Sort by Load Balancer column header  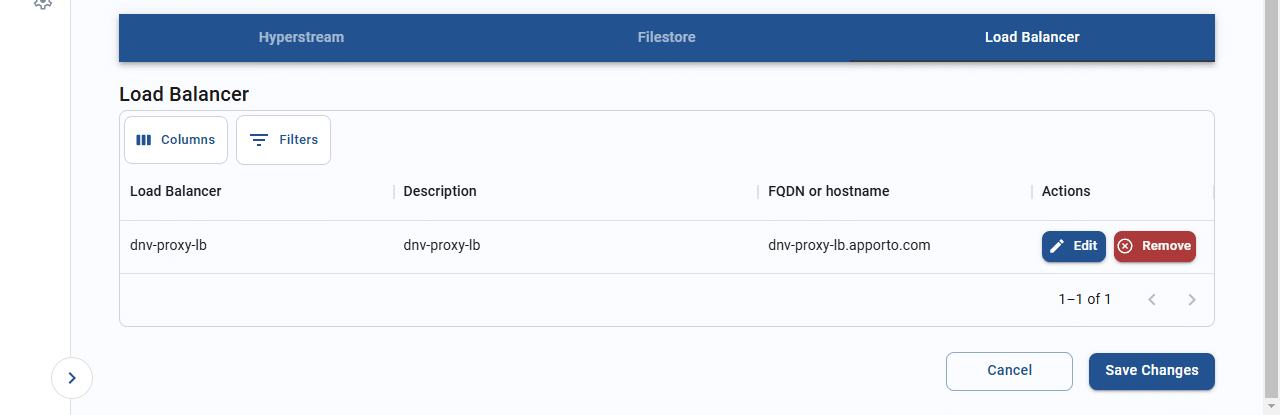click(x=176, y=191)
